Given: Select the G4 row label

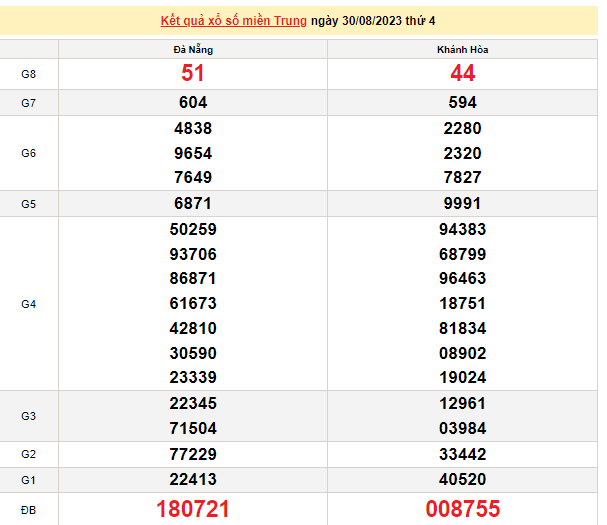Looking at the screenshot, I should coord(29,303).
